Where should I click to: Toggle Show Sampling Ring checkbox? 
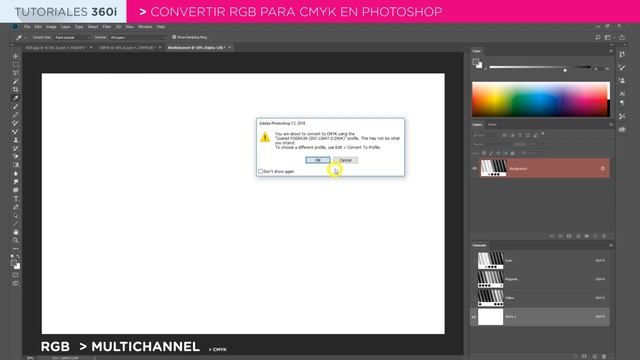click(x=174, y=37)
